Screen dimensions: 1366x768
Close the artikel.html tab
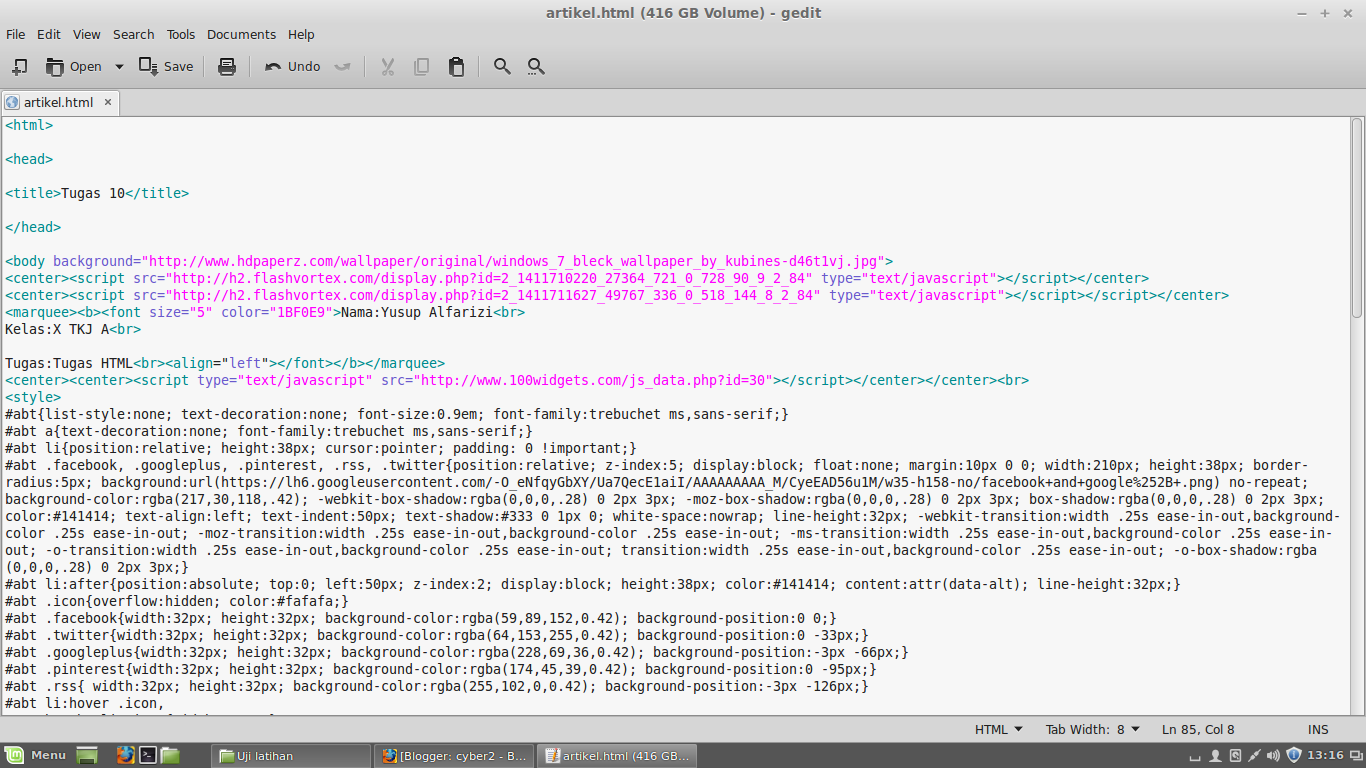107,101
